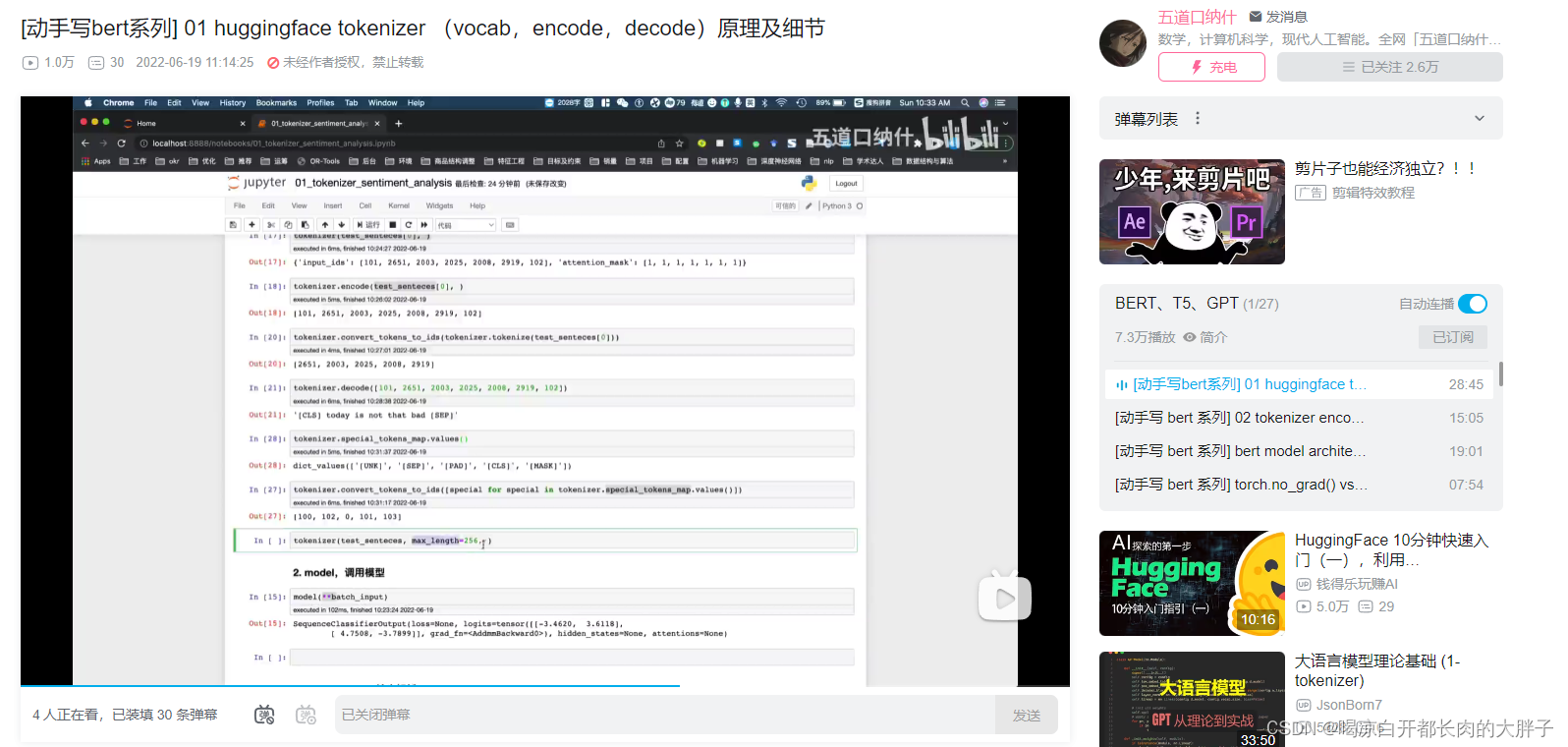The image size is (1568, 747).
Task: Click the danmaku icon next to 29
Action: (1366, 606)
